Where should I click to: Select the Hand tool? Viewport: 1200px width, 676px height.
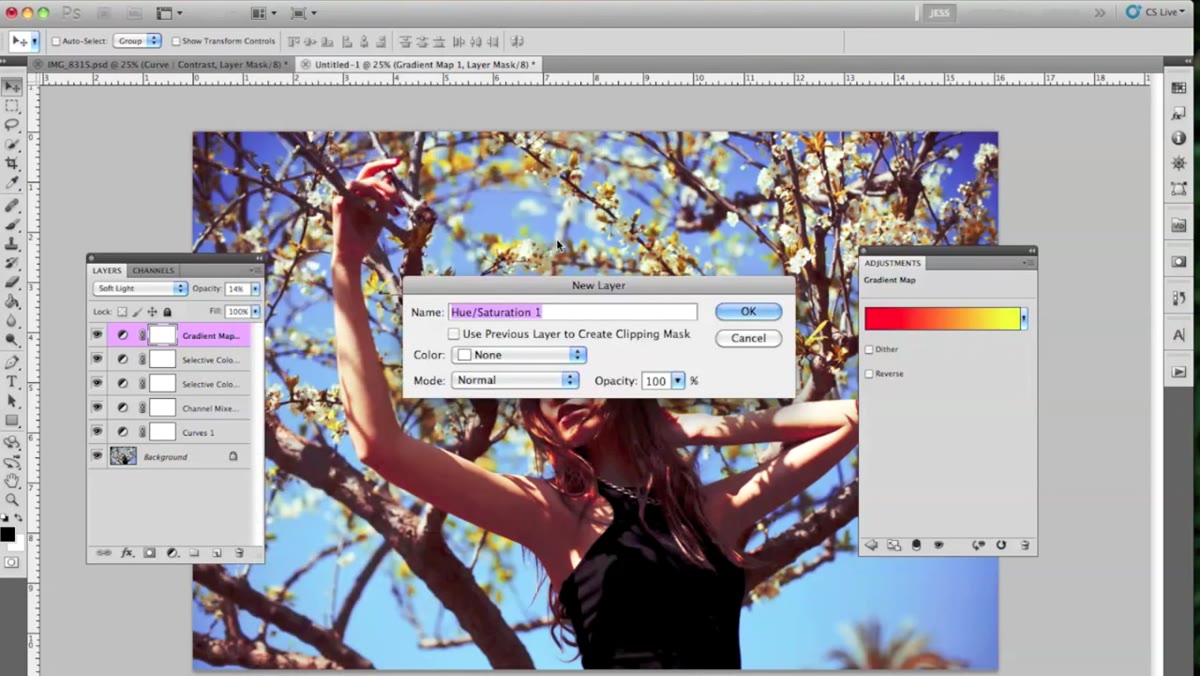coord(12,480)
